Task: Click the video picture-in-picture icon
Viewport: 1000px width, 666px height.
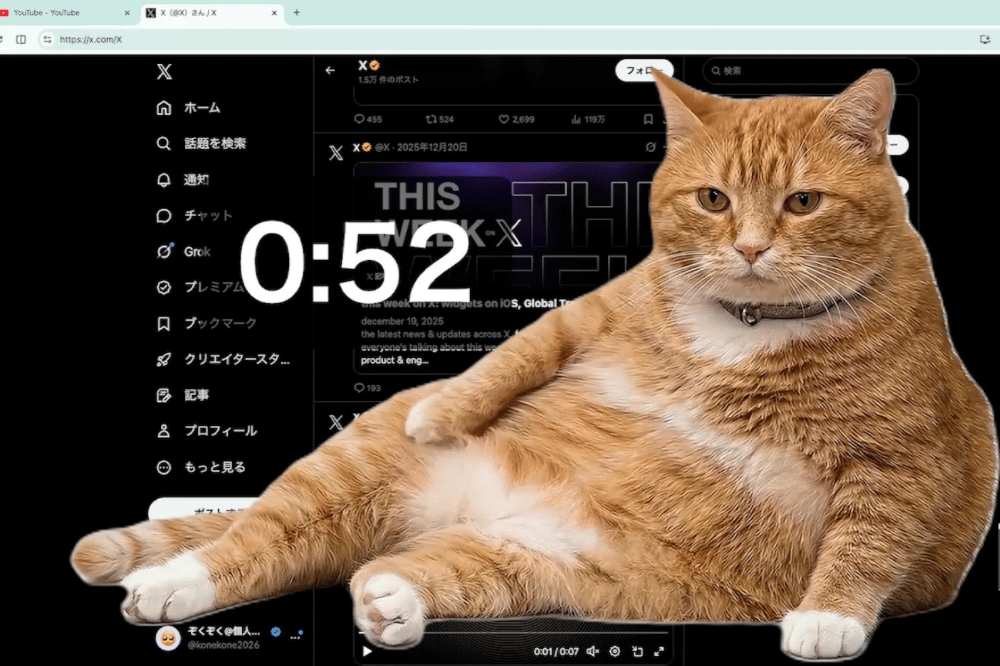Action: click(x=637, y=651)
